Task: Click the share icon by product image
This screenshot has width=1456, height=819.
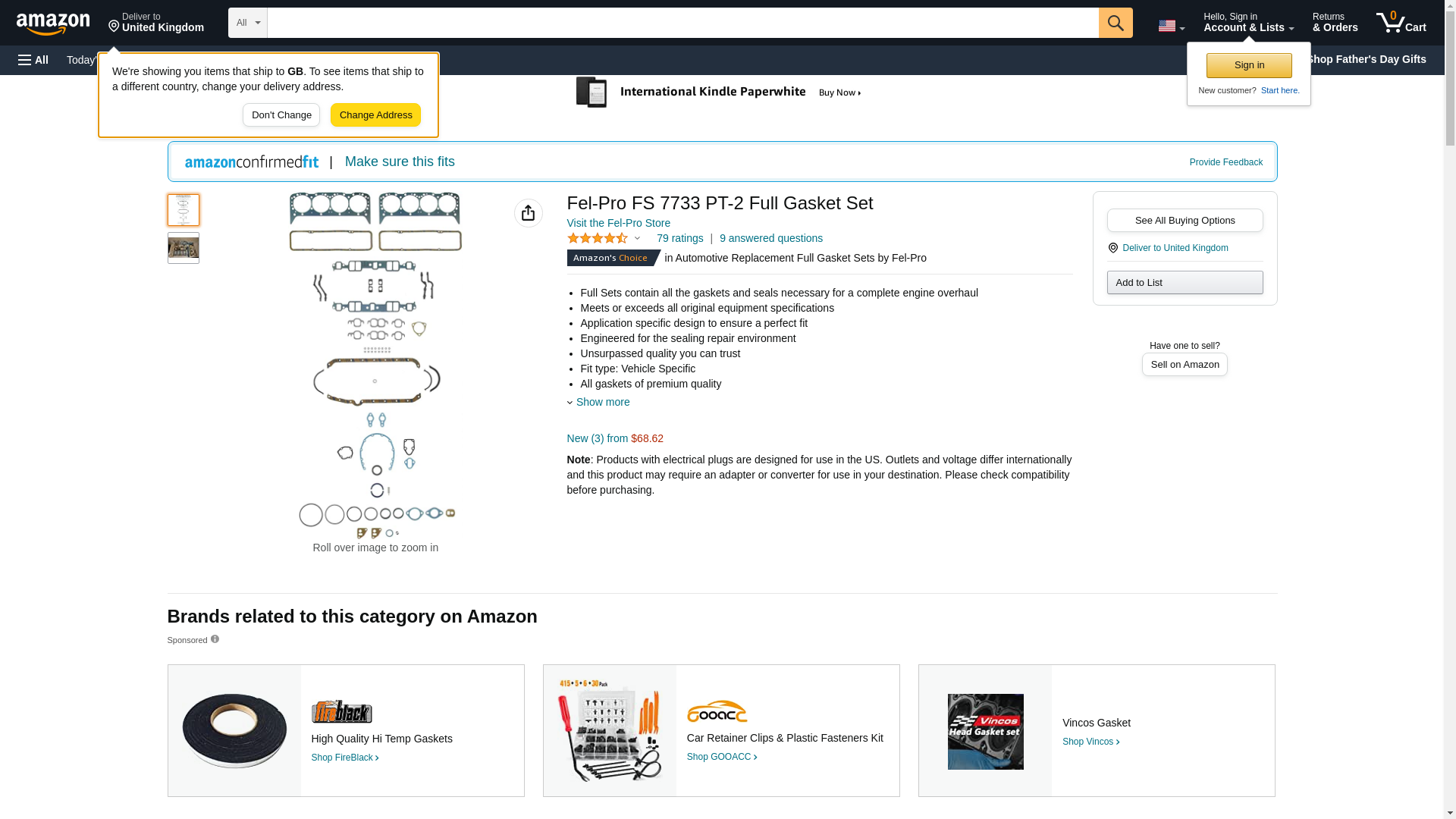Action: tap(528, 213)
